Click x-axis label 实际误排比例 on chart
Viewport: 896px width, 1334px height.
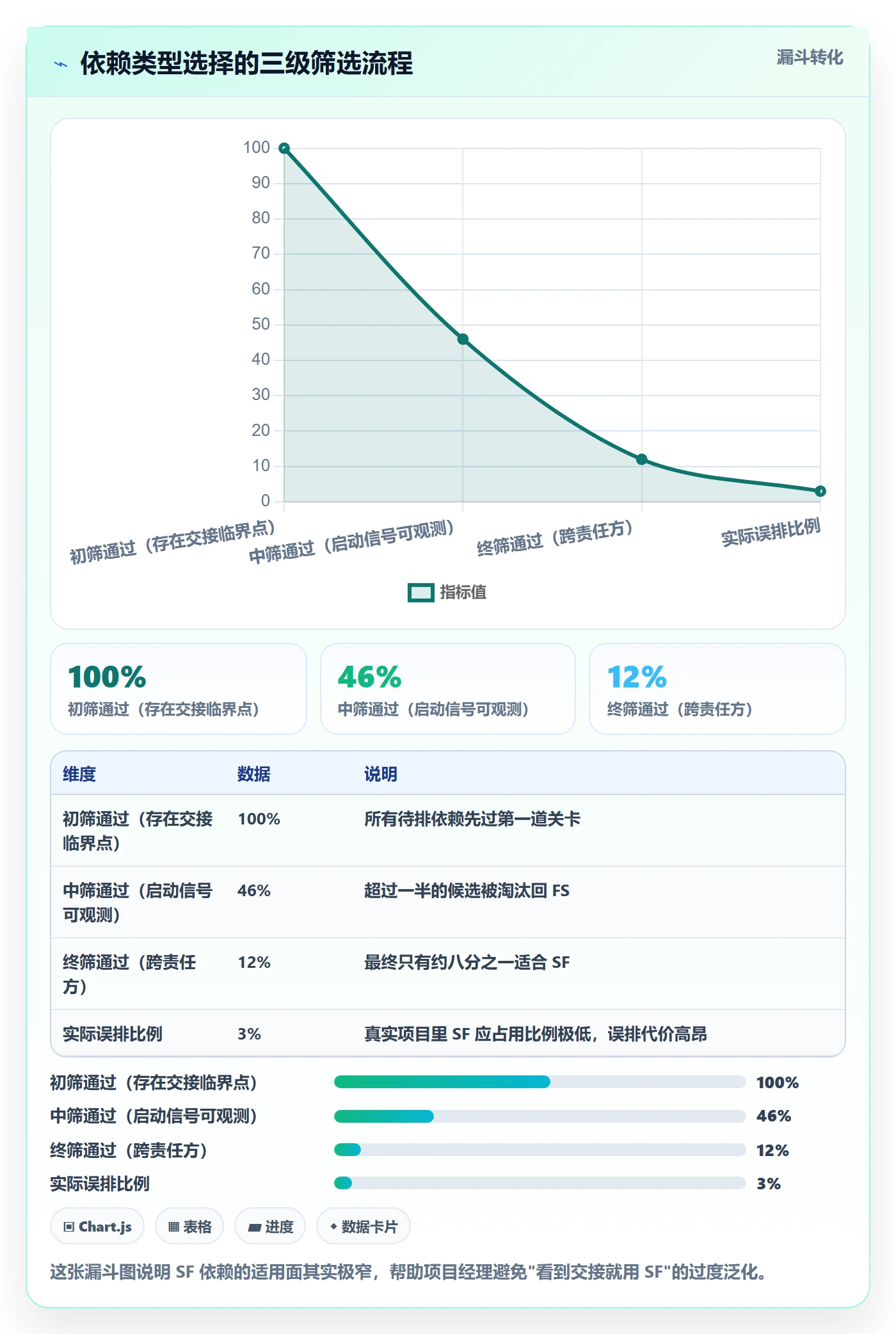(771, 533)
